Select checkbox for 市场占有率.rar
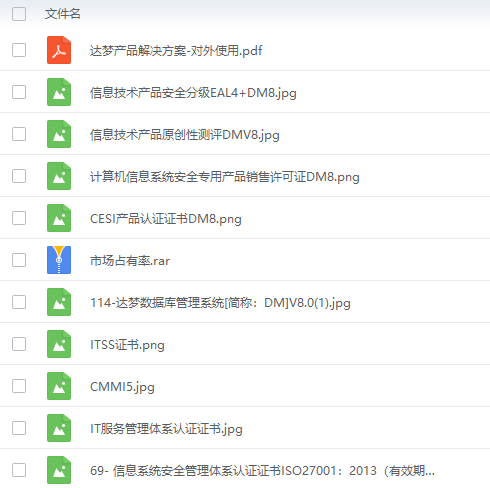The width and height of the screenshot is (490, 488). (19, 260)
